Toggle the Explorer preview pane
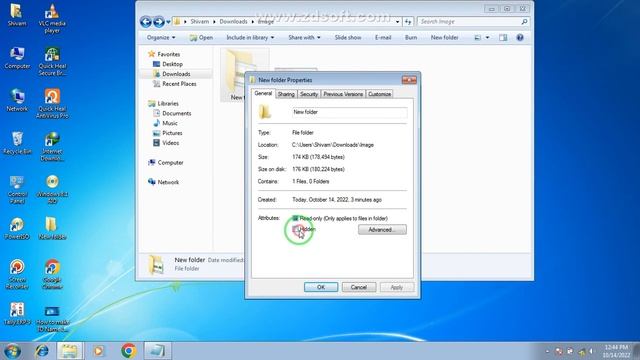This screenshot has width=640, height=360. click(503, 38)
